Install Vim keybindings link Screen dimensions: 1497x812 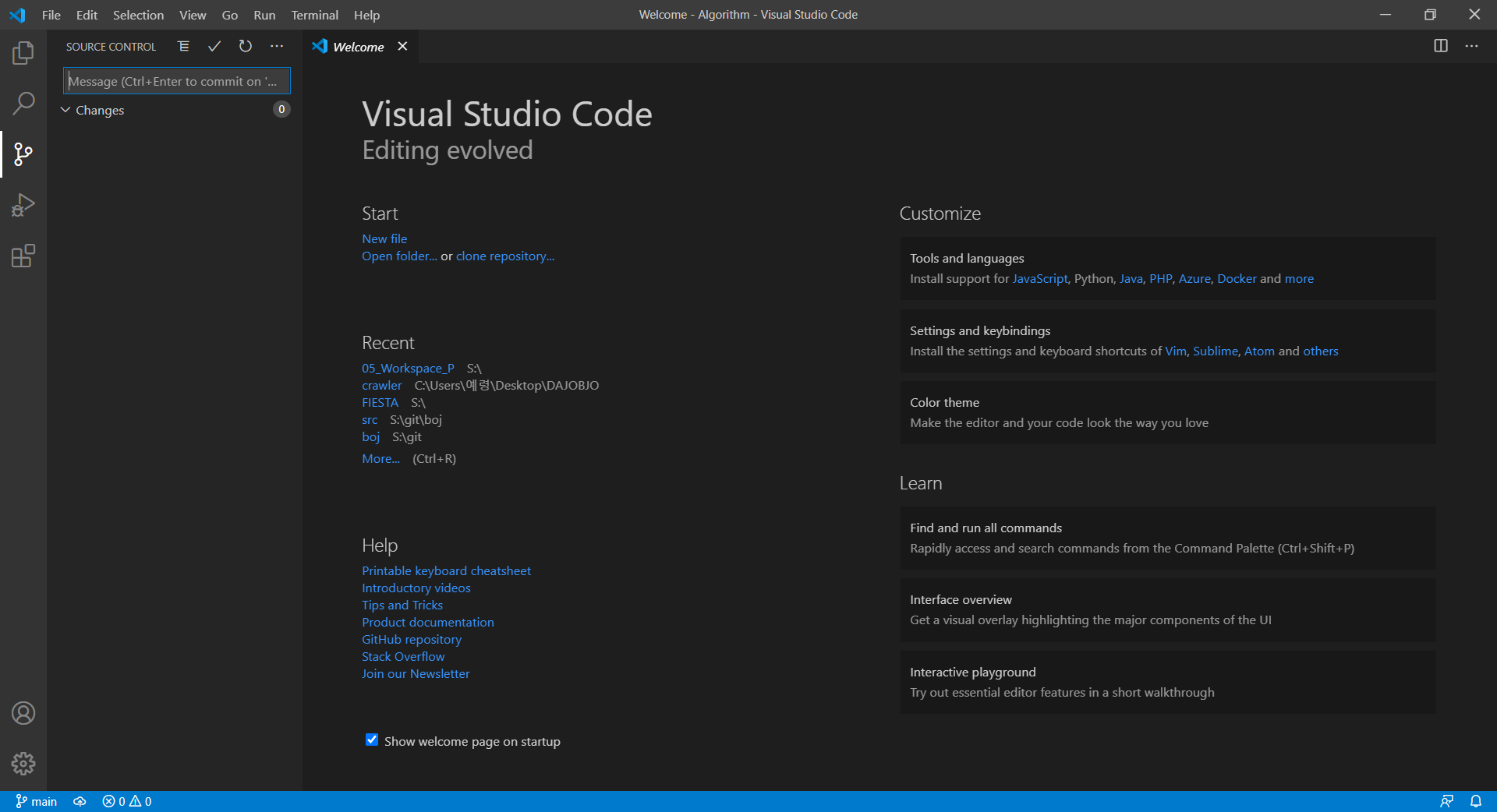(1176, 351)
